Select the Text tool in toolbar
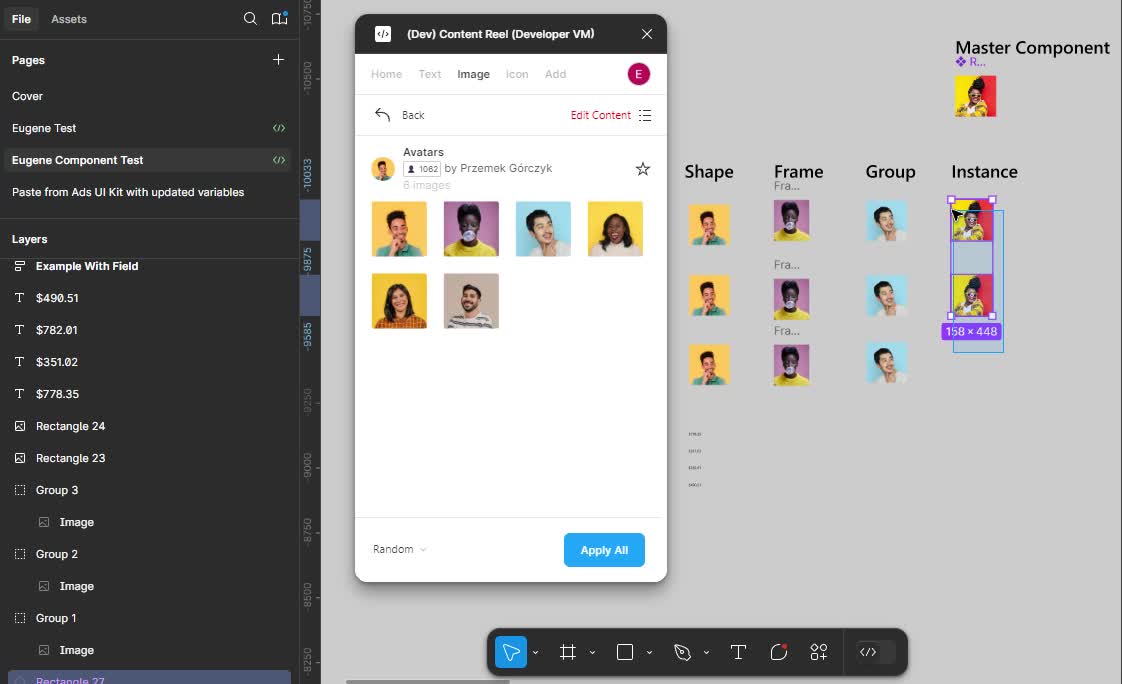This screenshot has height=684, width=1122. pyautogui.click(x=738, y=652)
